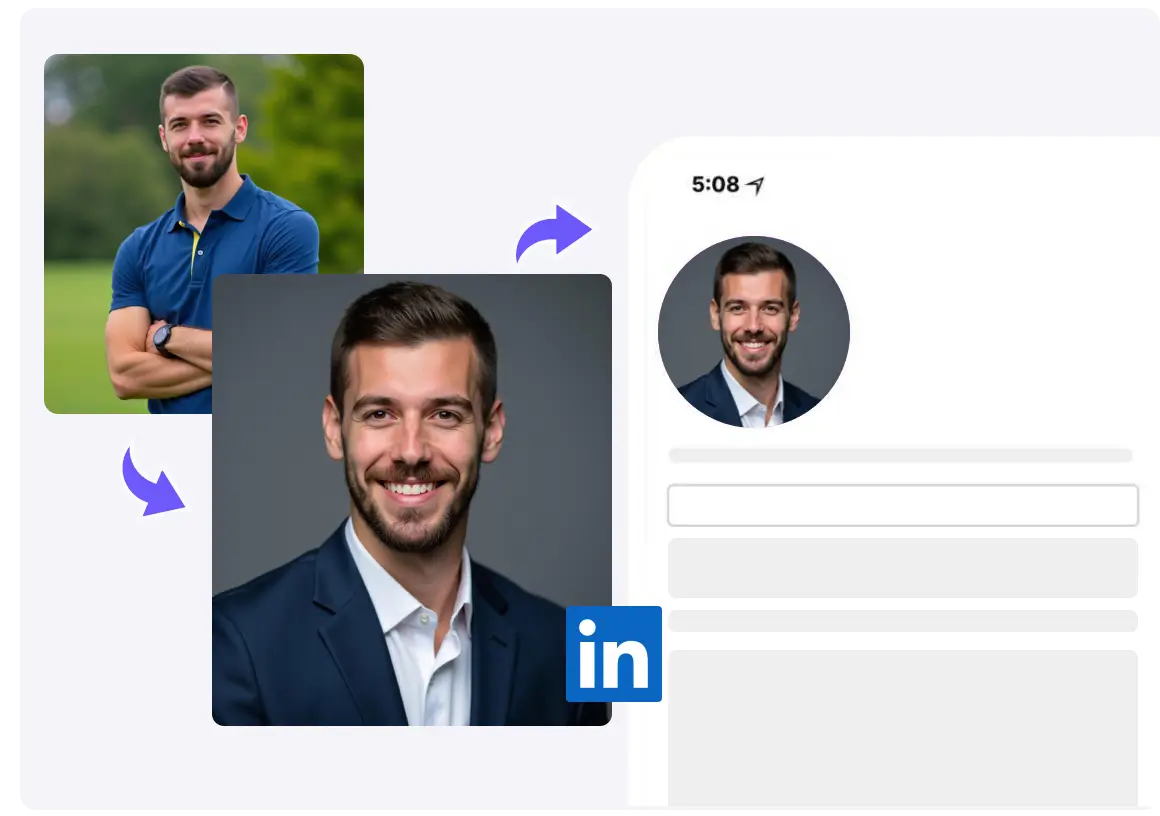Click the gray placeholder bar below the avatar
The image size is (1160, 816).
[900, 454]
